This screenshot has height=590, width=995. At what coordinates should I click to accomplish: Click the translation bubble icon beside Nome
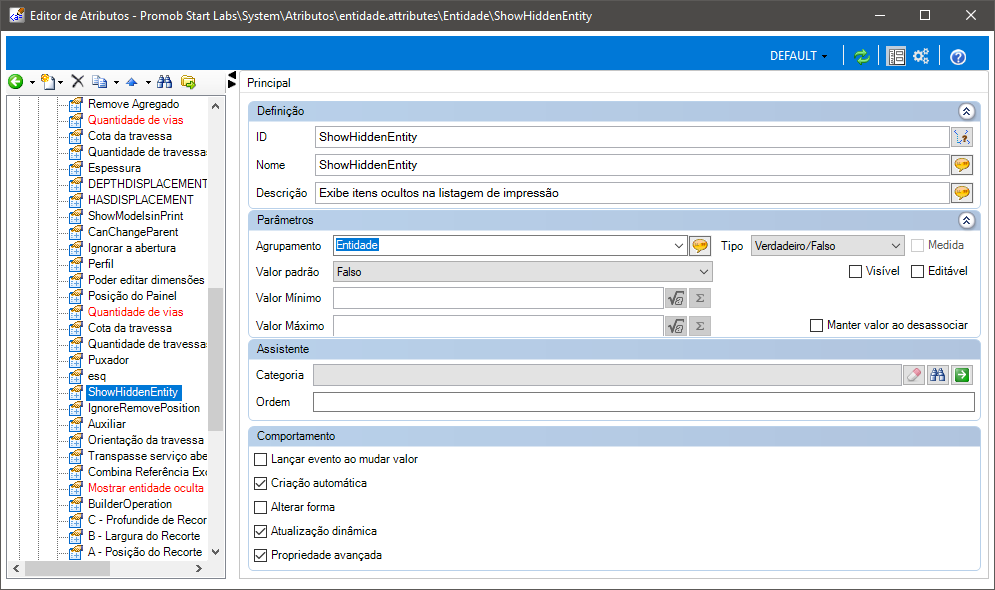pos(962,165)
